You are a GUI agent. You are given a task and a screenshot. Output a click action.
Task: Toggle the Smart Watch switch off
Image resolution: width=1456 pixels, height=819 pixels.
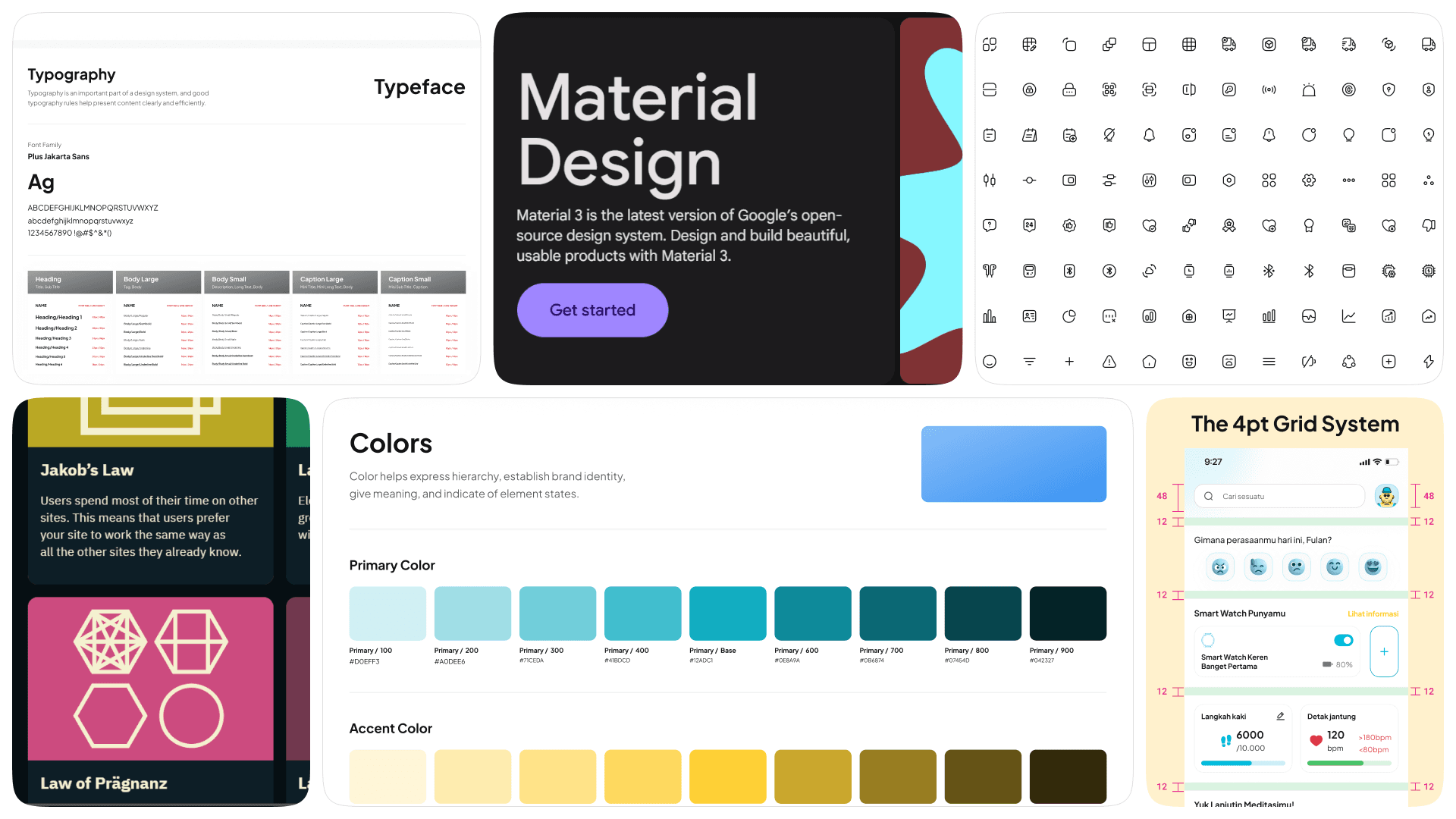[1344, 640]
